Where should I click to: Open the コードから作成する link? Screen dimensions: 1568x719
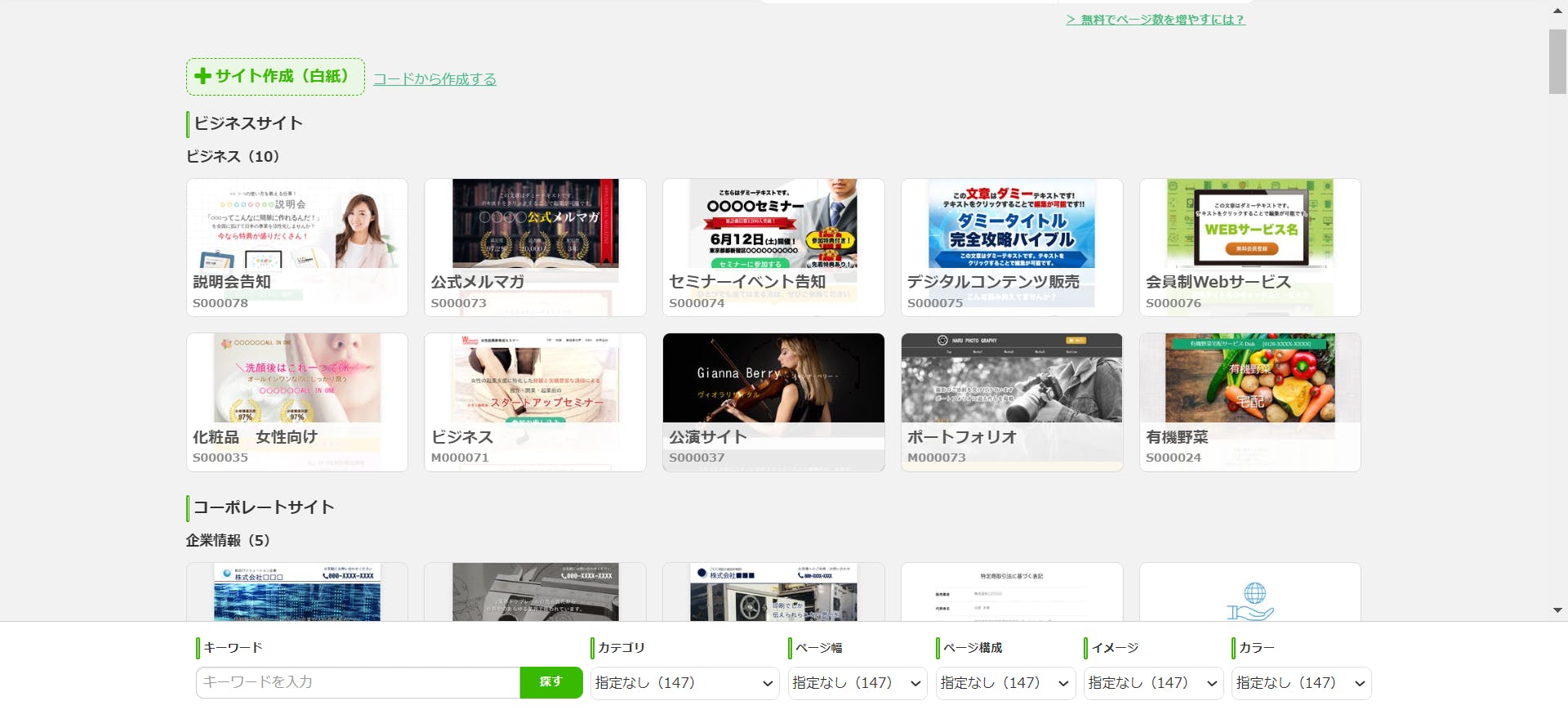click(434, 79)
